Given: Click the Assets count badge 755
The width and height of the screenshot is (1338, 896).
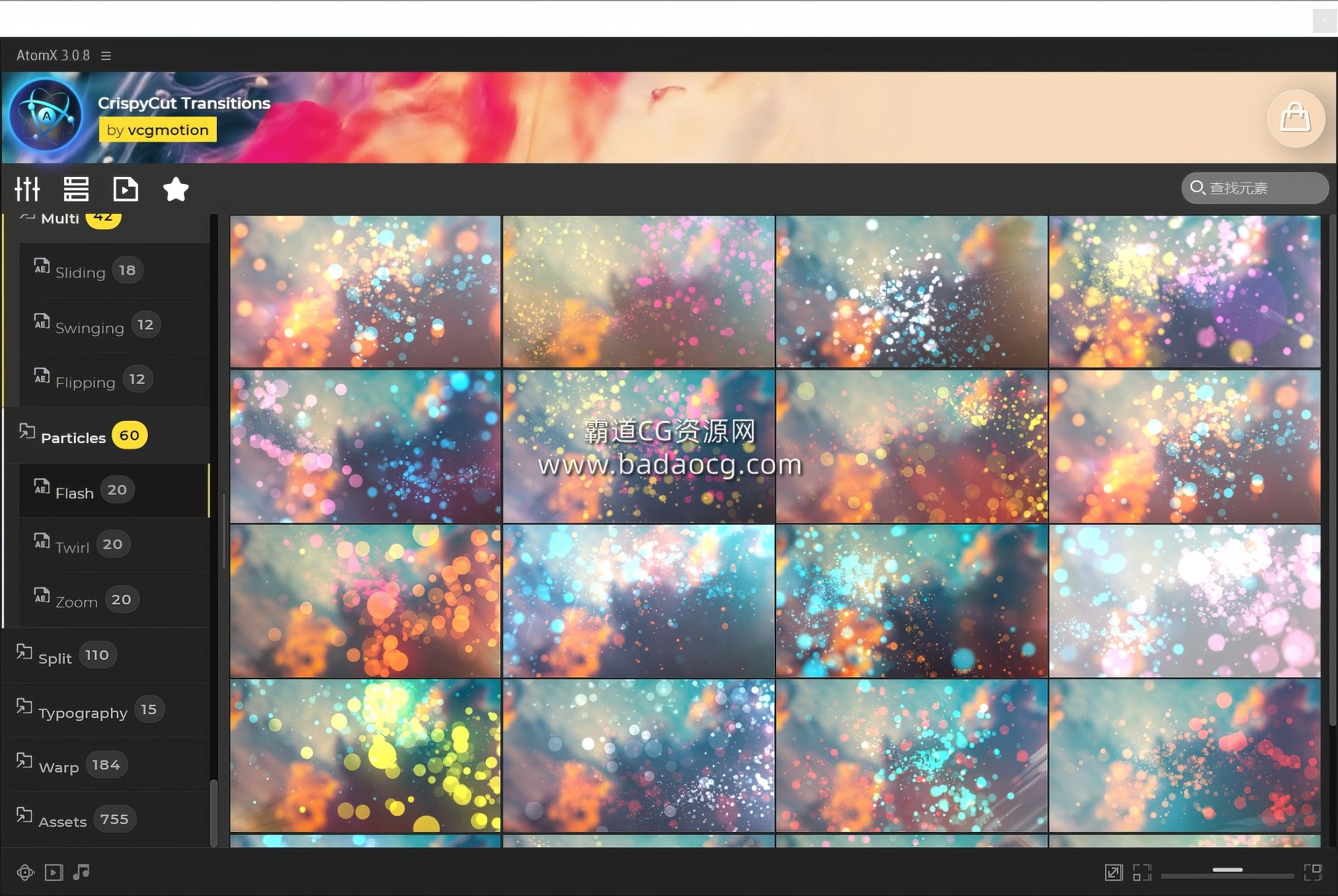Looking at the screenshot, I should click(114, 819).
